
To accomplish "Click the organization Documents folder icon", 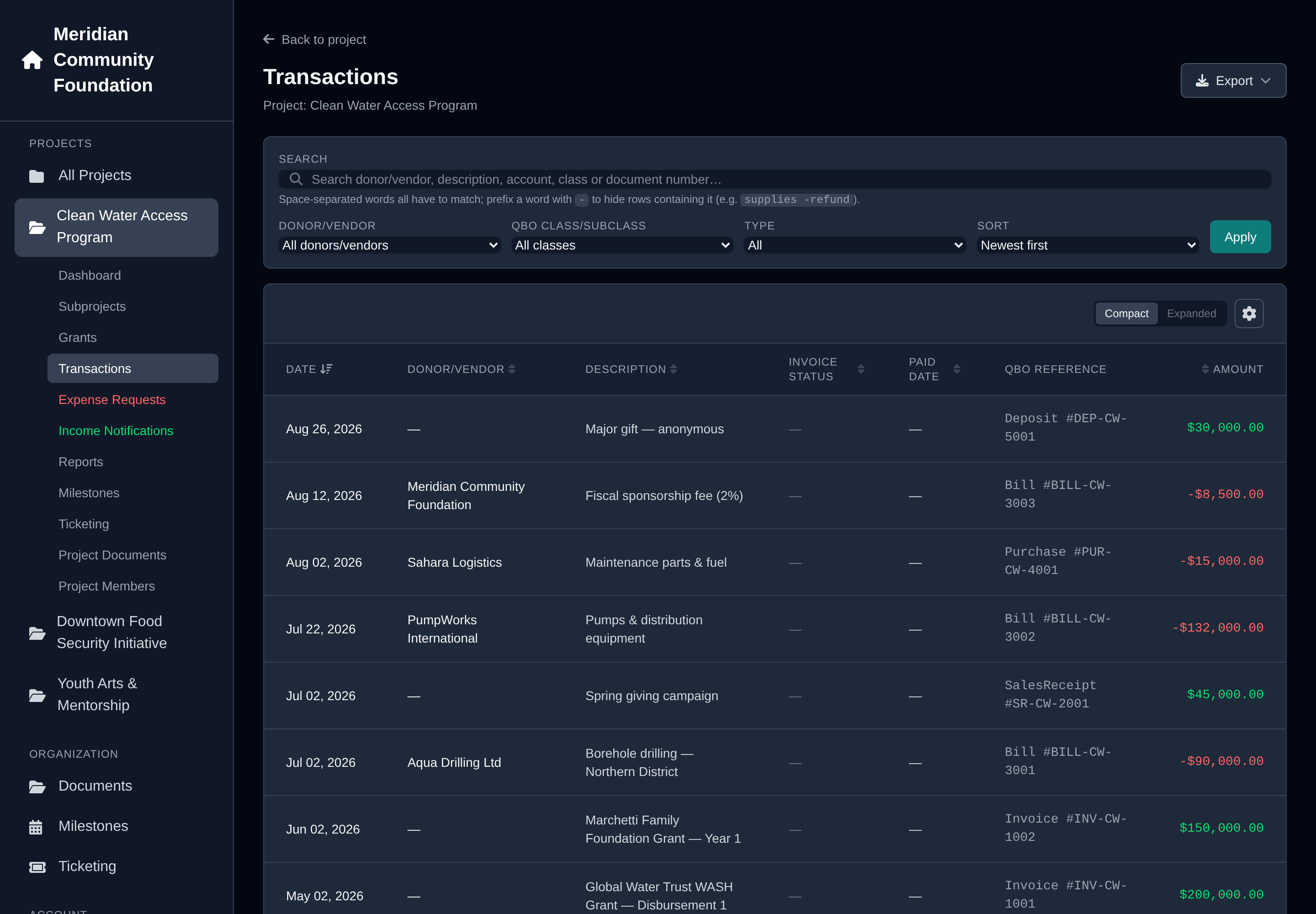I will pyautogui.click(x=37, y=787).
